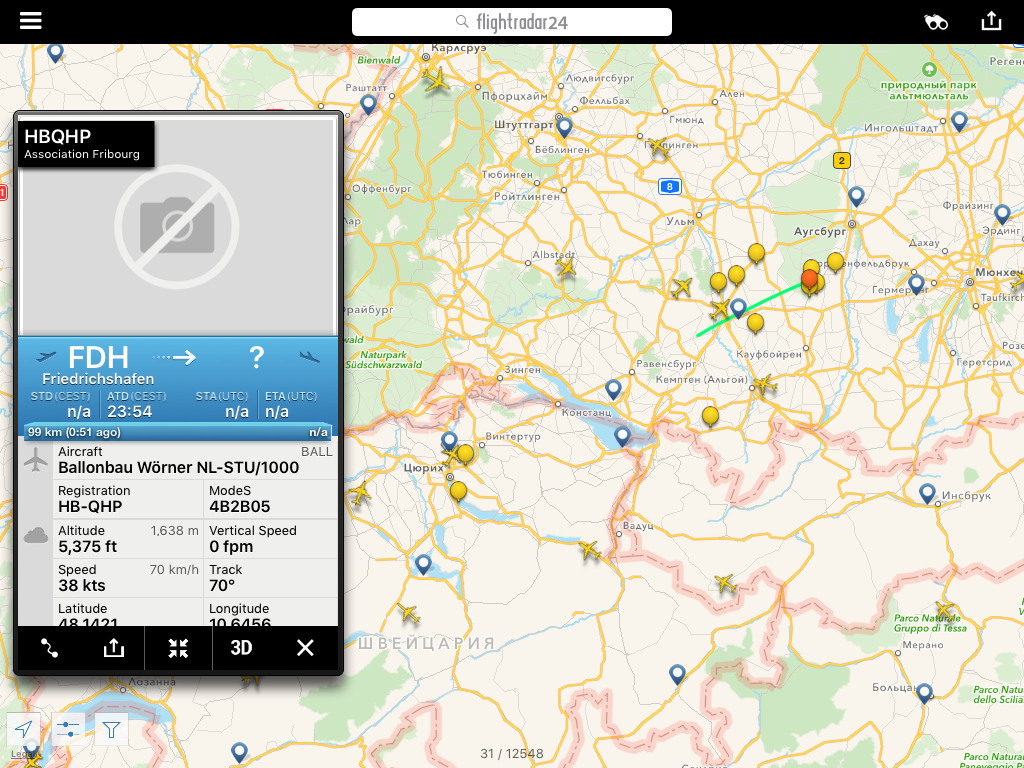
Task: Open the flight filter funnel
Action: click(x=111, y=730)
